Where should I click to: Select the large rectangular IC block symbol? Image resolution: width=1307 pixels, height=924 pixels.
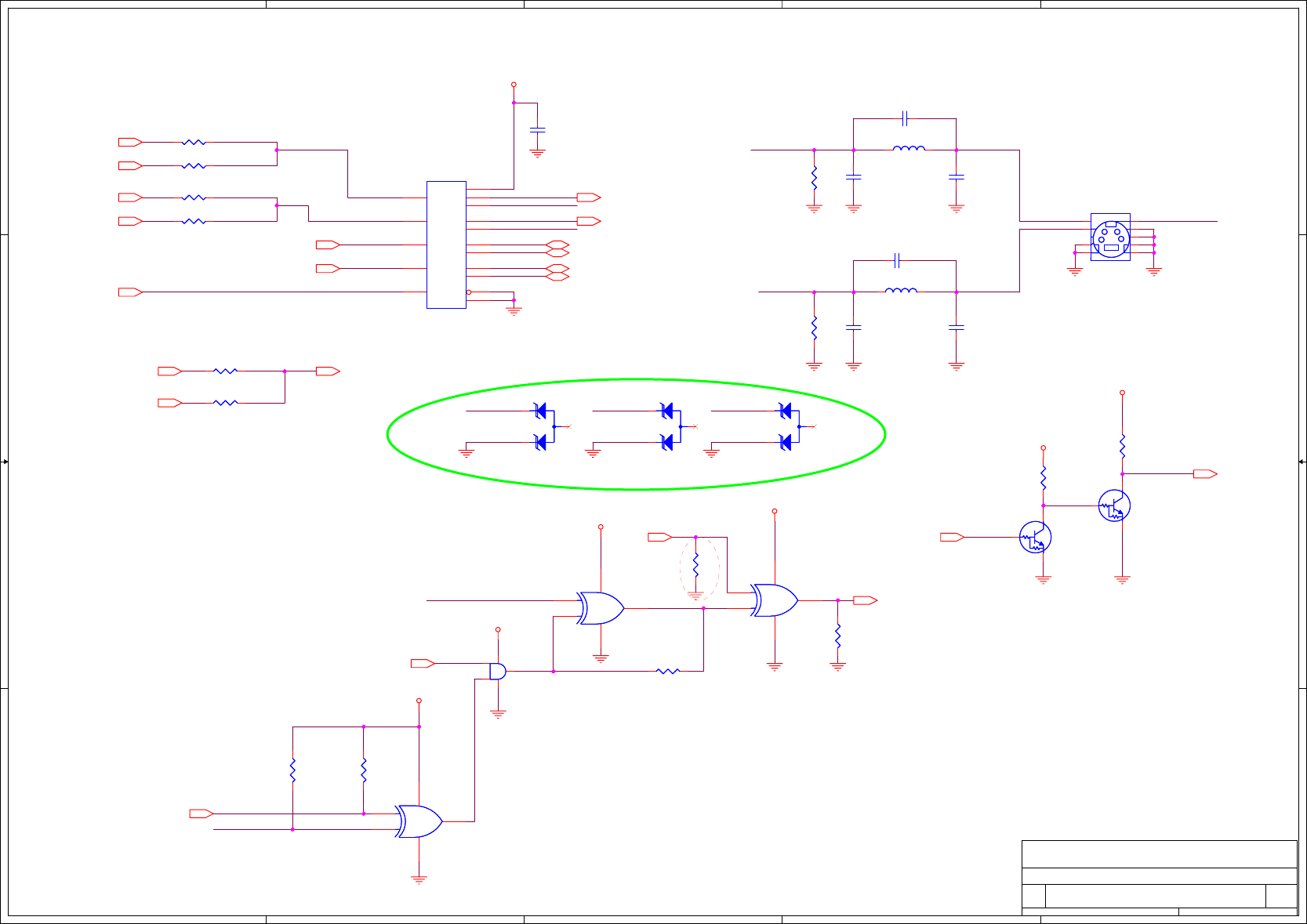pos(446,245)
